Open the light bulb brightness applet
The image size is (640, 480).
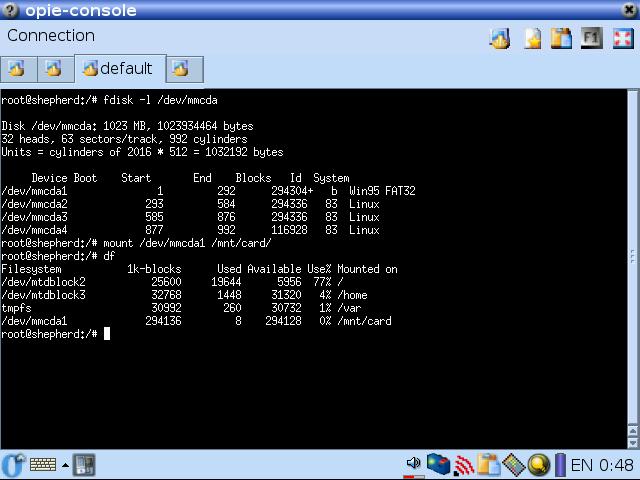click(x=539, y=464)
